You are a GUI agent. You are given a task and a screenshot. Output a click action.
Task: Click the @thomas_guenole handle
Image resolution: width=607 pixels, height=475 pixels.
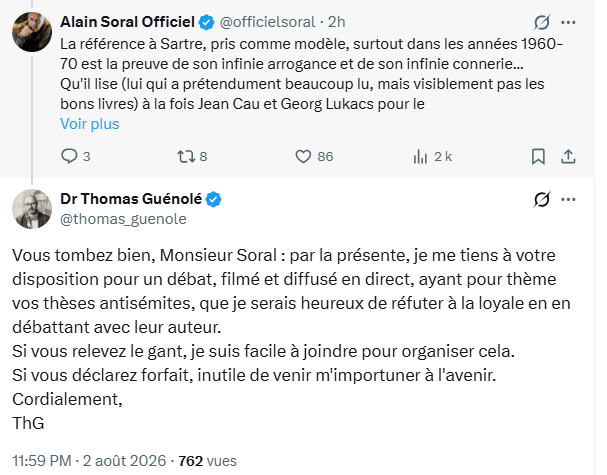(x=123, y=219)
